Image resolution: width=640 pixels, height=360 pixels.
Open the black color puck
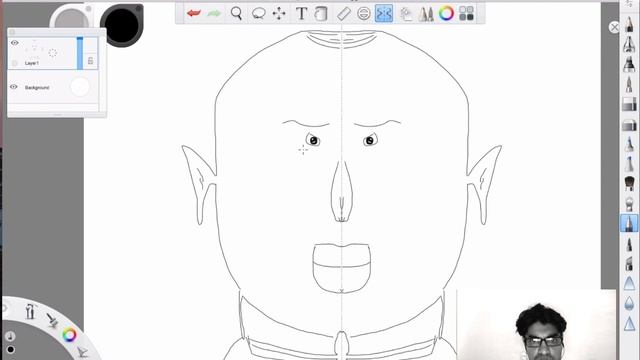click(x=122, y=25)
